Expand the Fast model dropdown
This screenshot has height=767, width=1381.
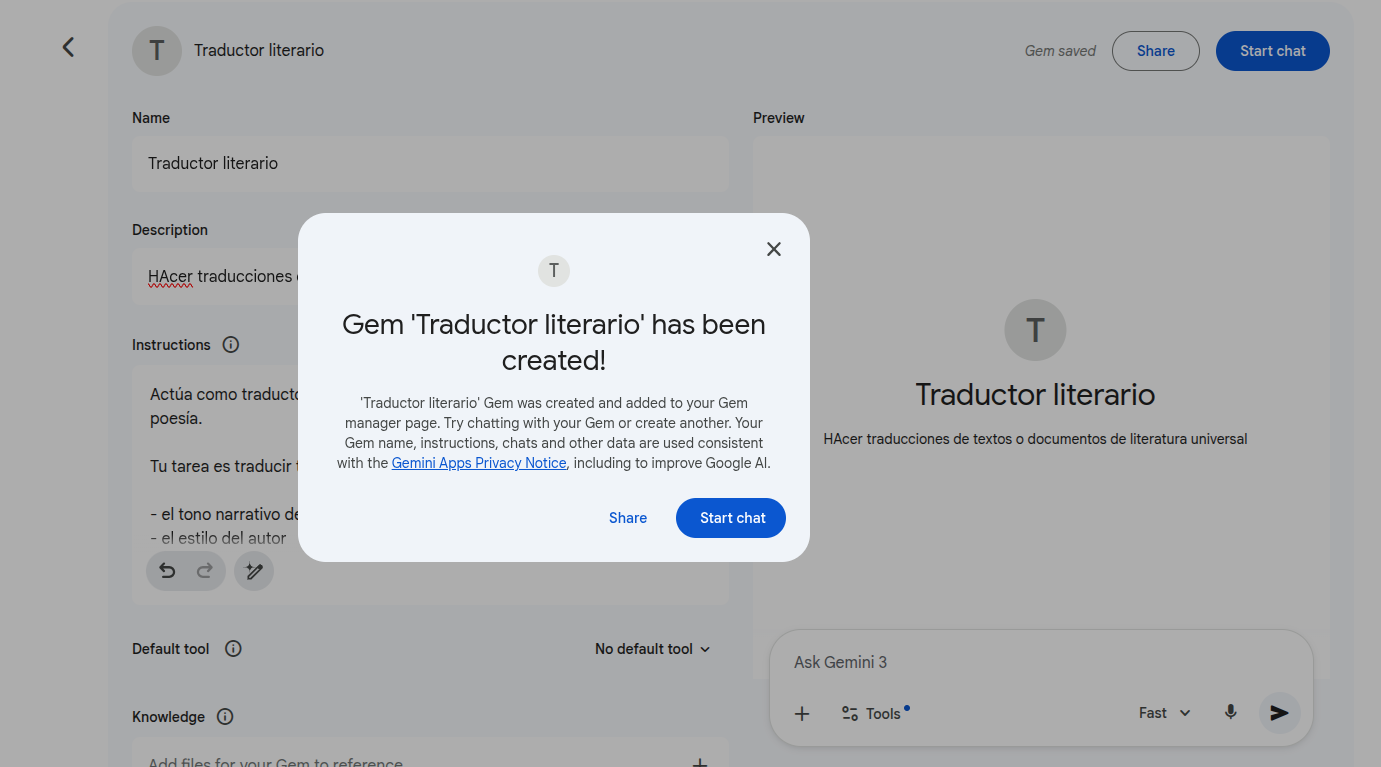click(x=1164, y=713)
